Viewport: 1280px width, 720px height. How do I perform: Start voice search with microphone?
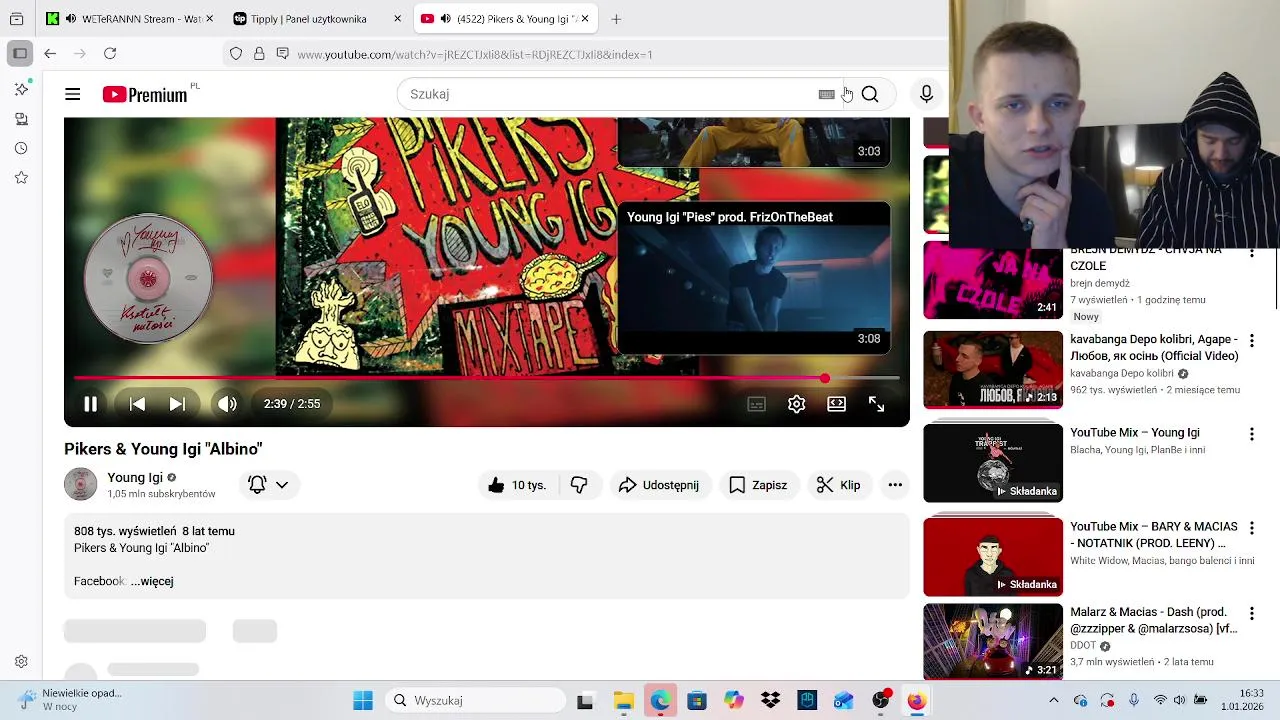click(926, 94)
